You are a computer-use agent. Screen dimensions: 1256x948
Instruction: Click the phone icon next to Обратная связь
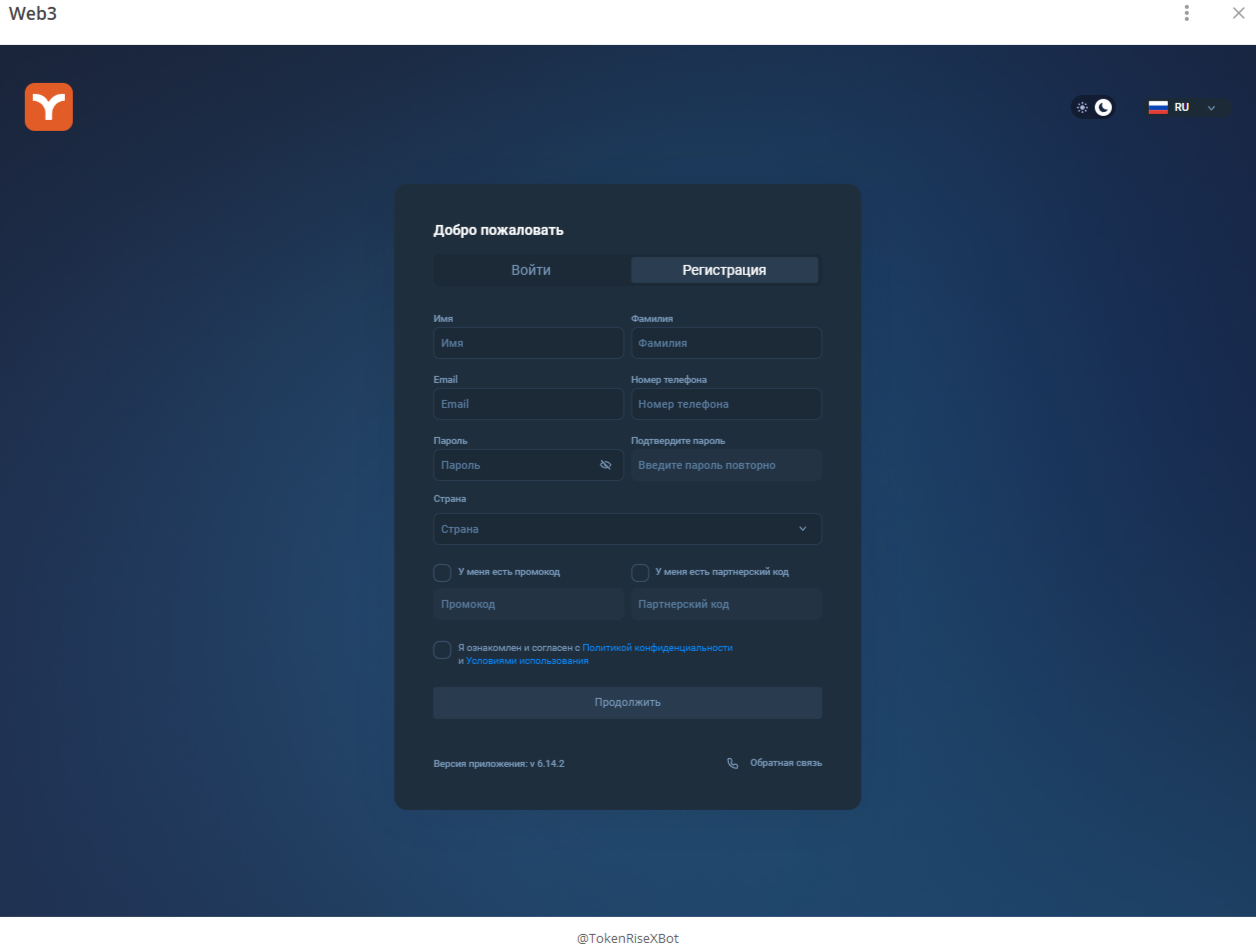coord(732,762)
